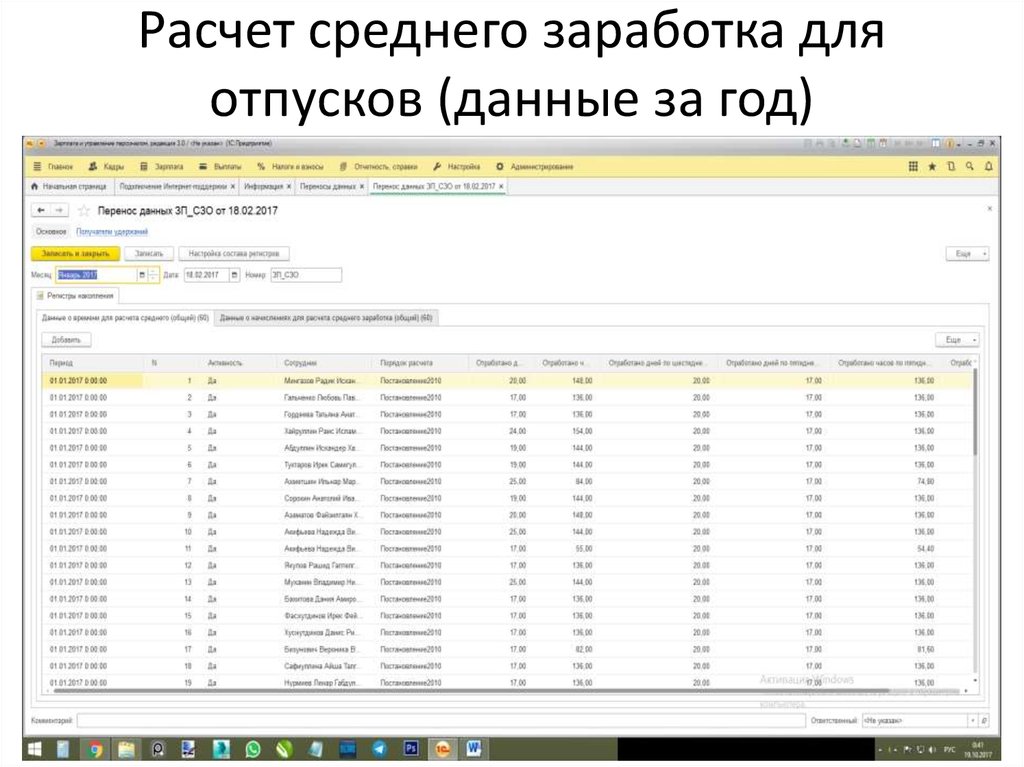
Task: Open the global search magnifier
Action: (970, 167)
